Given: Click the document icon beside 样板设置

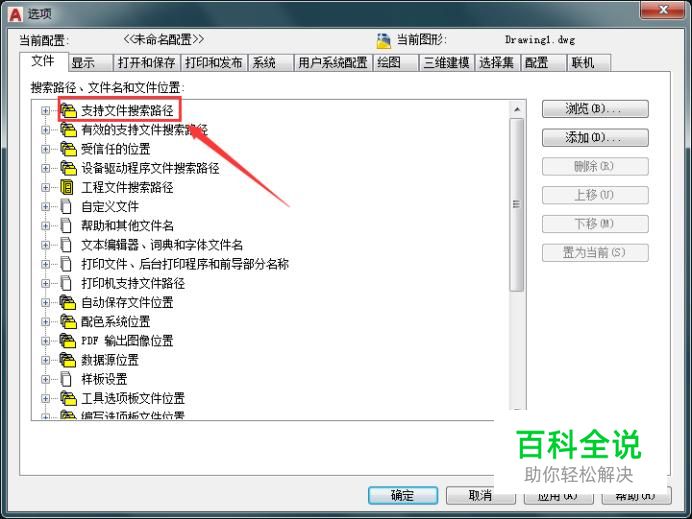Looking at the screenshot, I should (x=66, y=379).
